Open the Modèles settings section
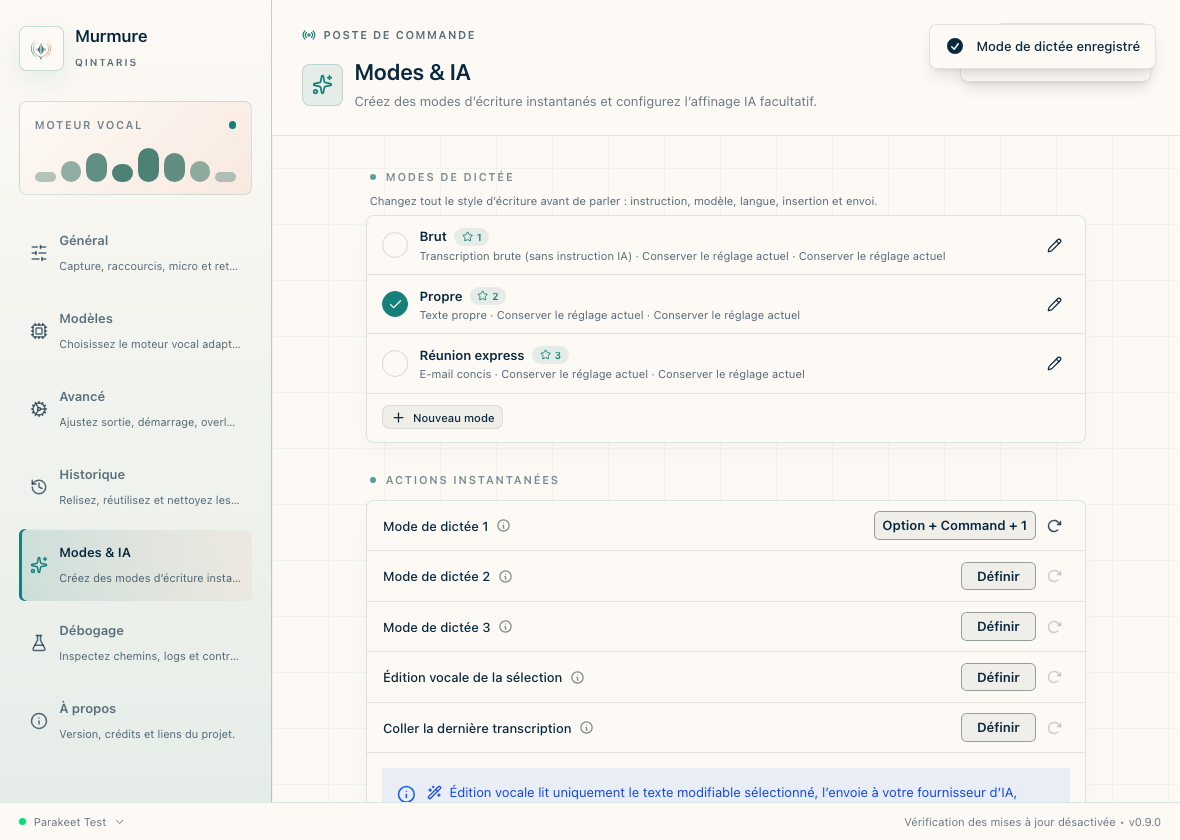The height and width of the screenshot is (840, 1180). [x=135, y=331]
